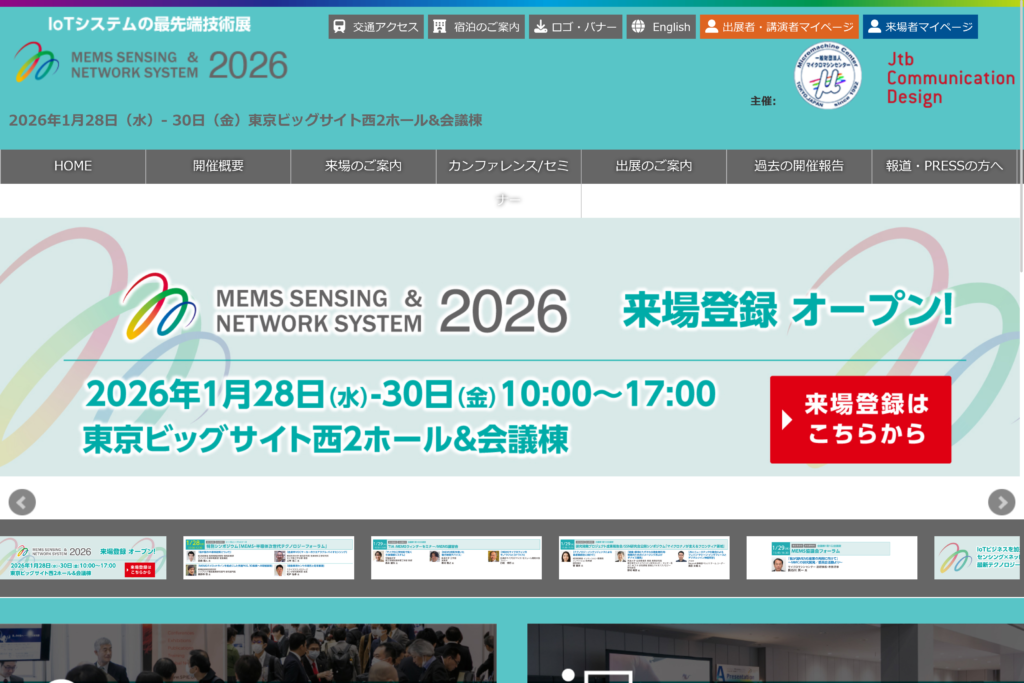Select the MEMS協議会フォーラム slide thumbnail
The height and width of the screenshot is (683, 1024).
831,557
